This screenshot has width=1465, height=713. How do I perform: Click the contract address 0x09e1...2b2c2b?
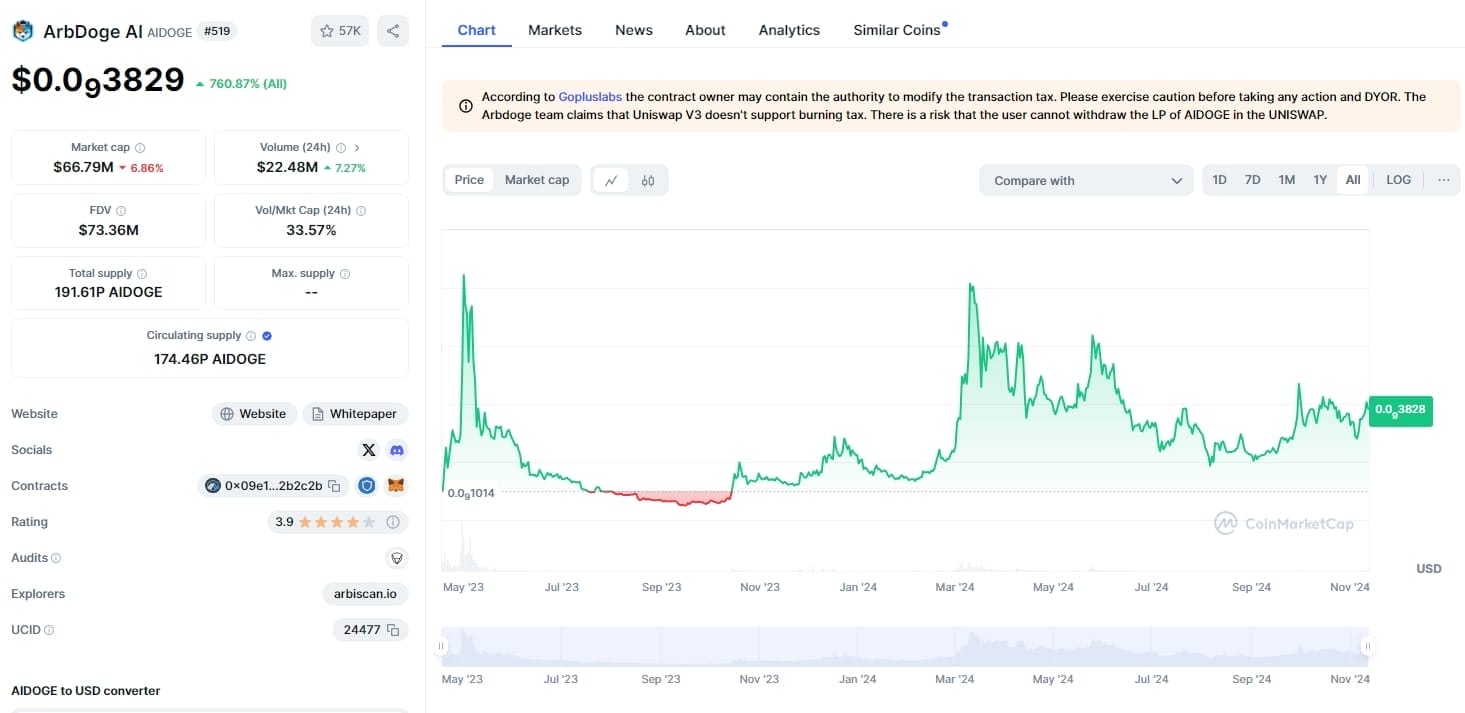pos(273,486)
